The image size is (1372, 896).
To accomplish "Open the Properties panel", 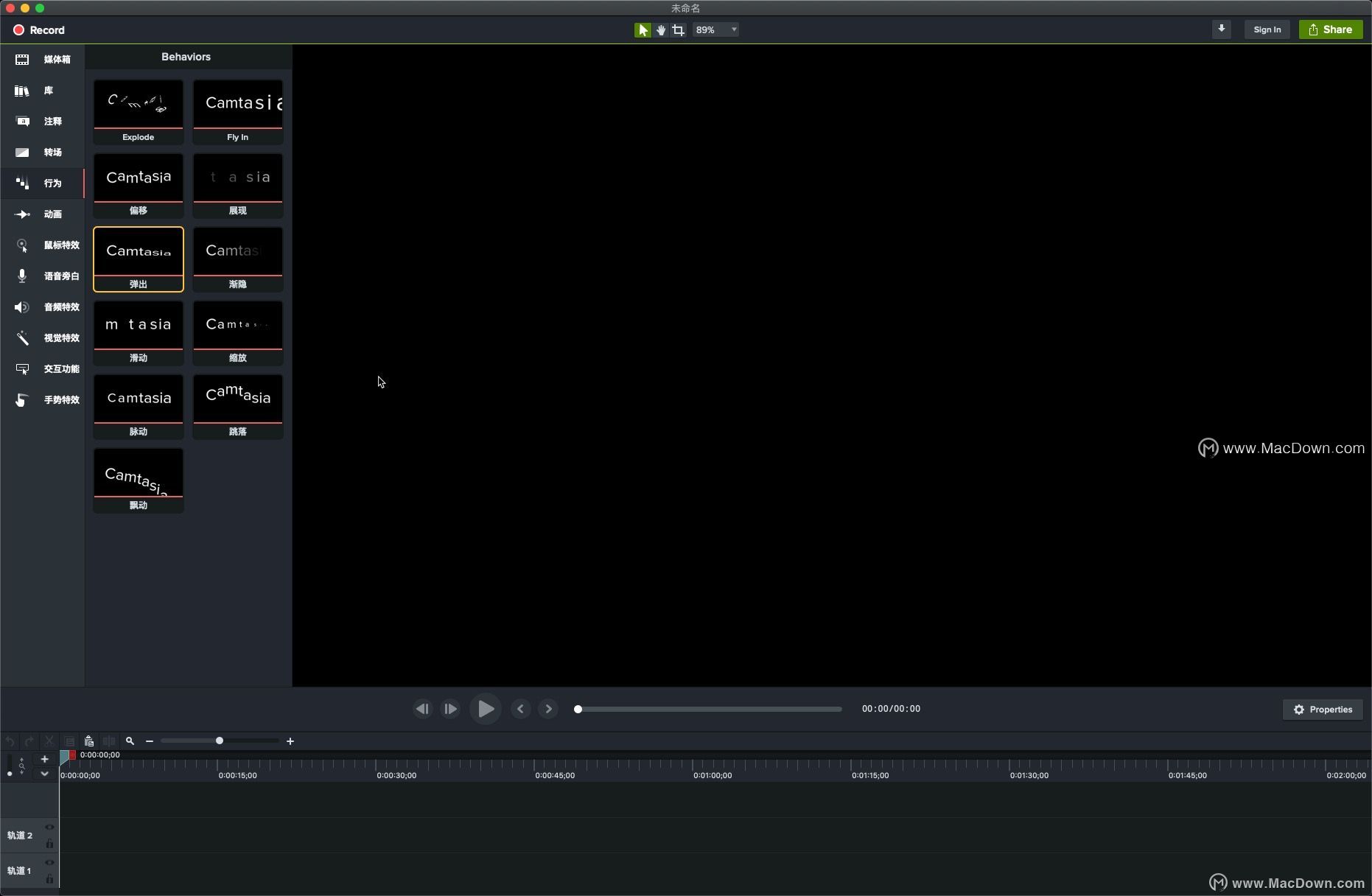I will 1323,710.
